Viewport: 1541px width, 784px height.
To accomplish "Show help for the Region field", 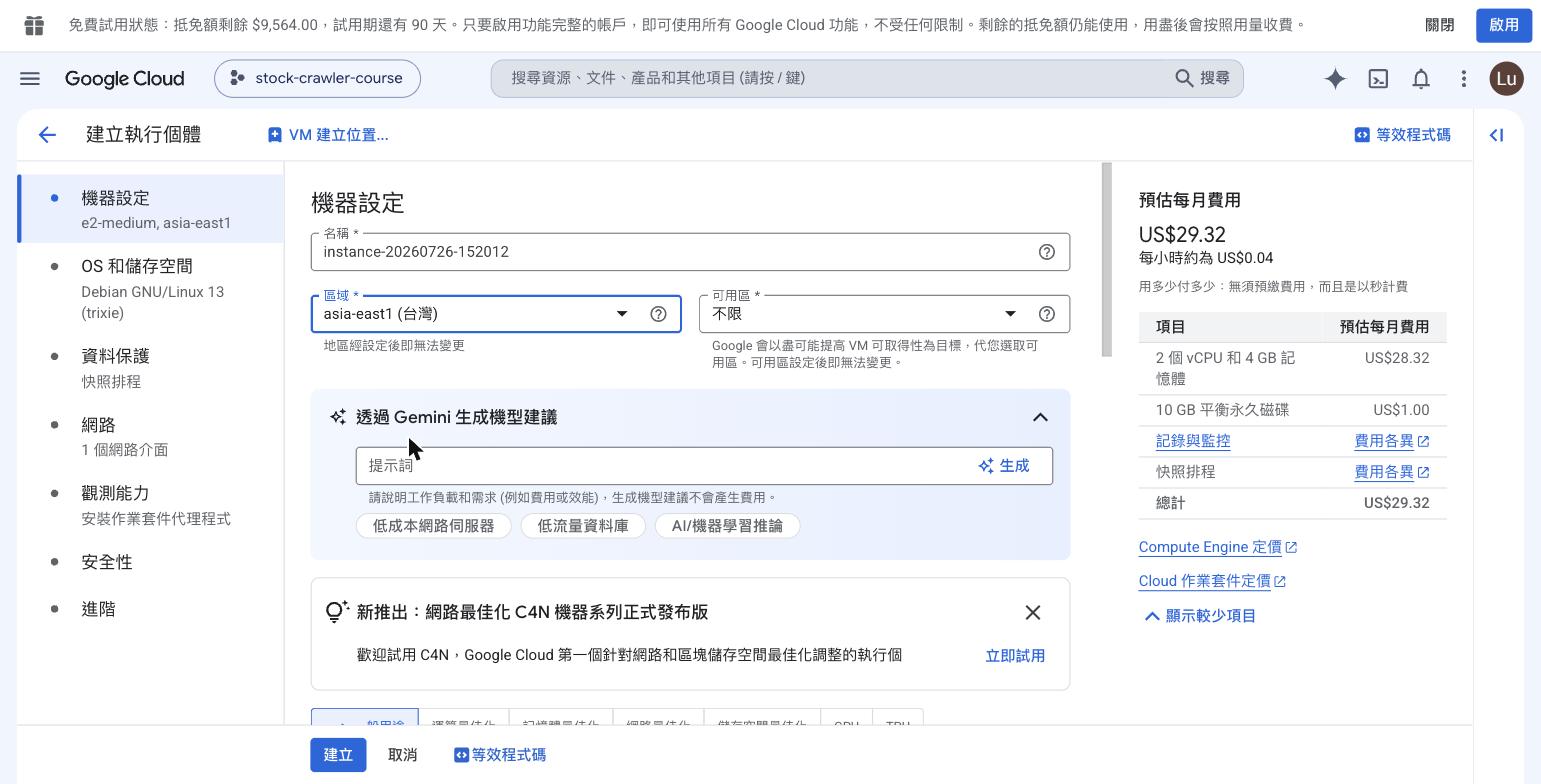I will tap(658, 314).
